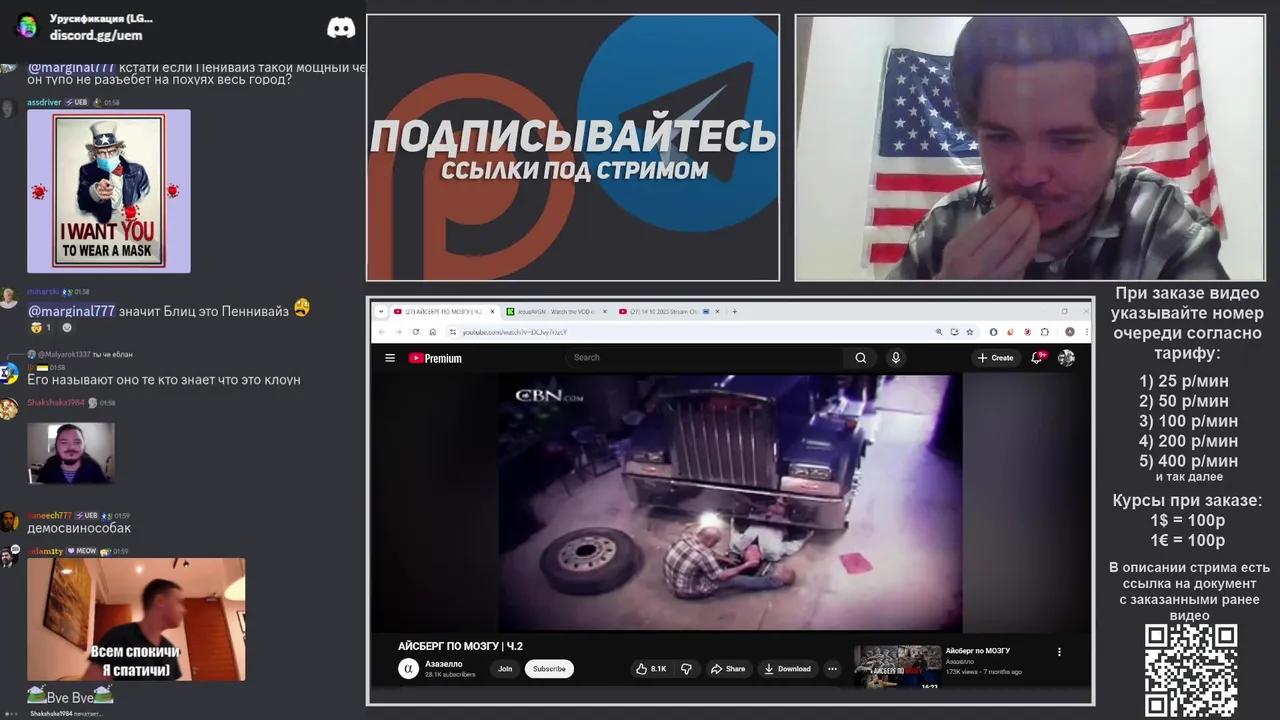Click discord.gg/uem invite text
This screenshot has height=720, width=1280.
pyautogui.click(x=96, y=35)
